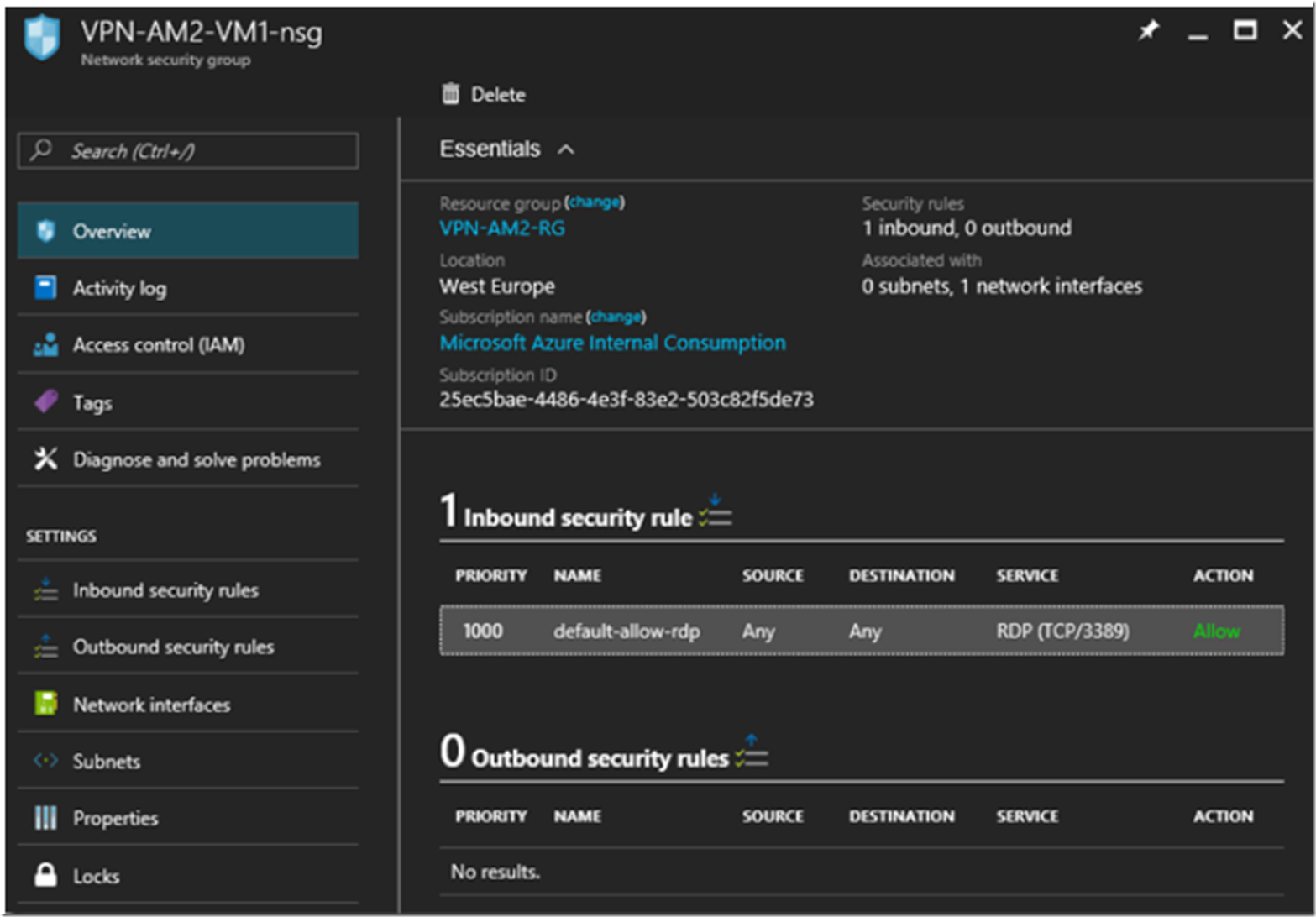
Task: Click 0 Outbound security rules heading
Action: tap(585, 752)
